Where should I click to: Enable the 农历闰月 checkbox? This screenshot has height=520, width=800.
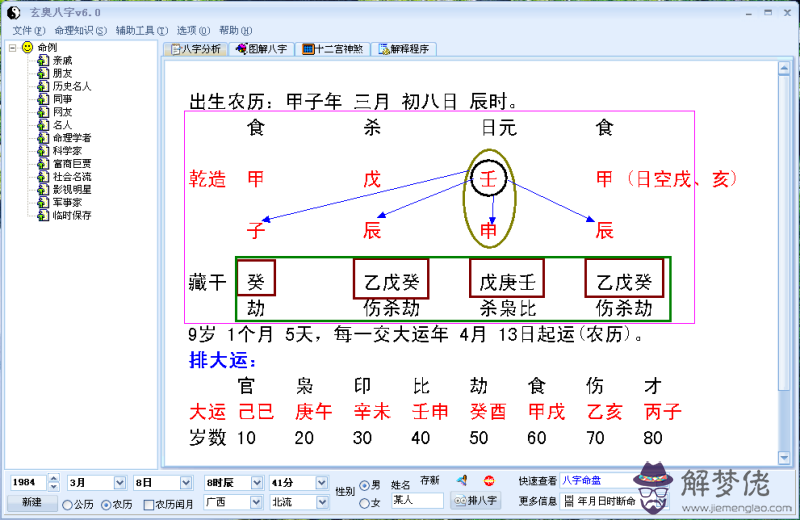click(148, 504)
